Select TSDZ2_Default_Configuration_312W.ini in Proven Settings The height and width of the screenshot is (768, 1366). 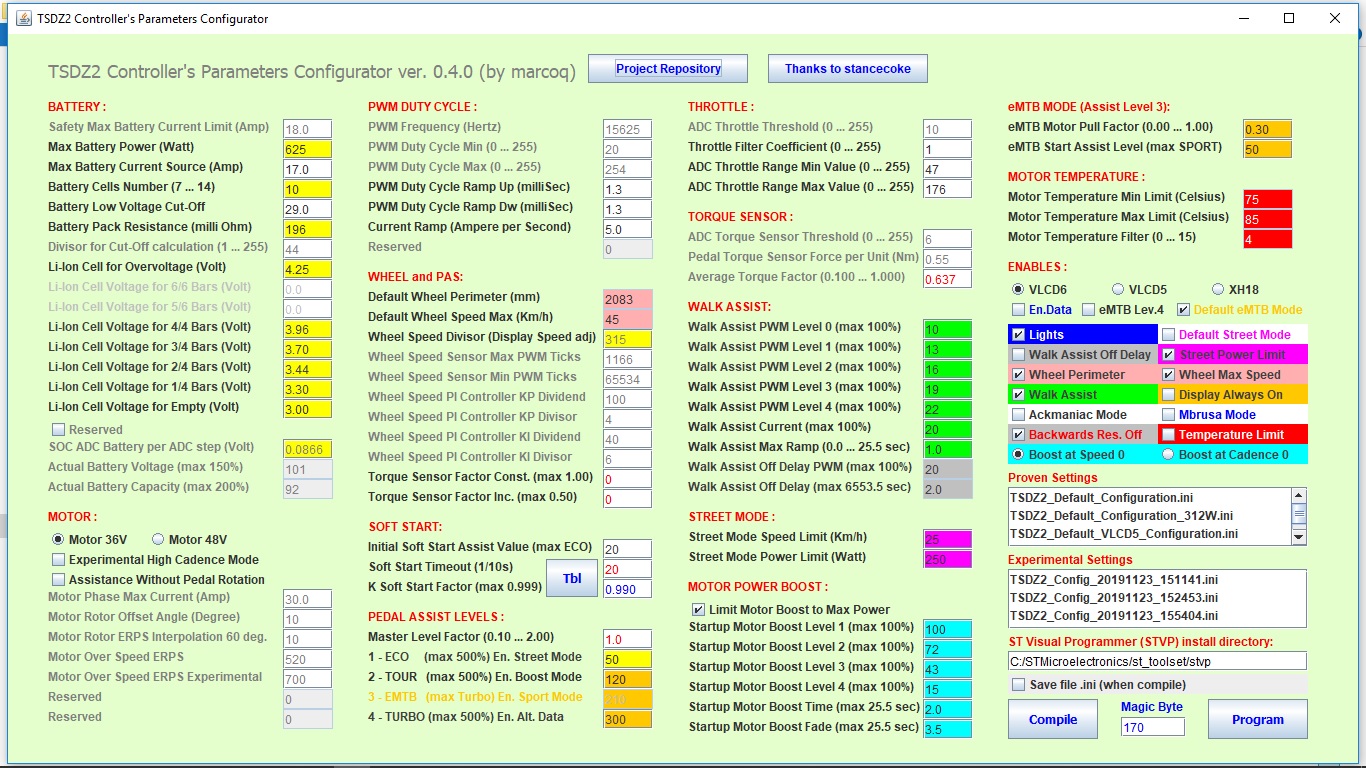(1148, 516)
